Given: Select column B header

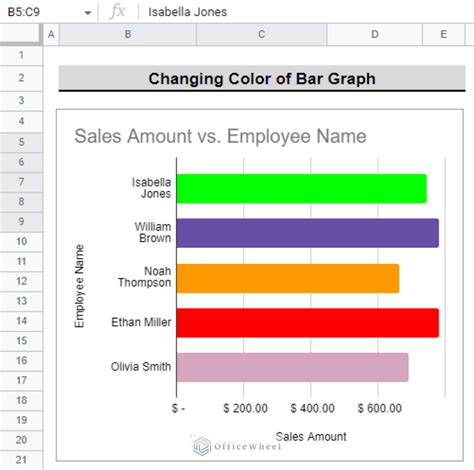Looking at the screenshot, I should click(128, 34).
